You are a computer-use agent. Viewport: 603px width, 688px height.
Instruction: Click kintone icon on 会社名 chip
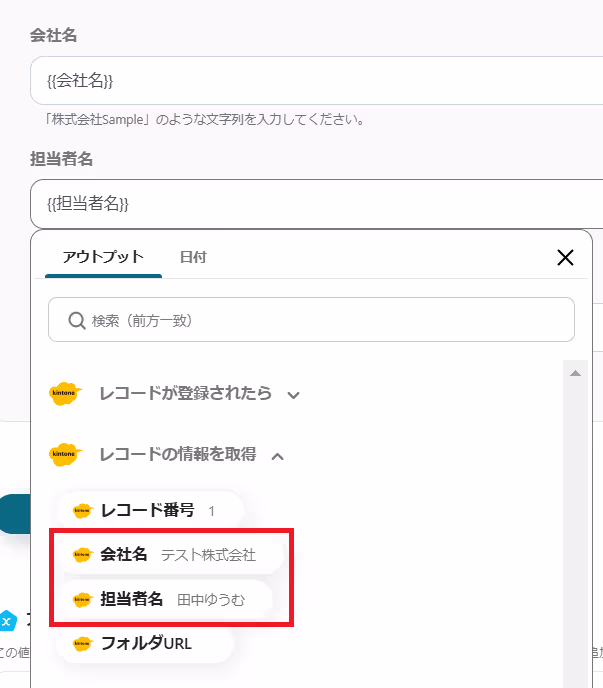tap(82, 555)
